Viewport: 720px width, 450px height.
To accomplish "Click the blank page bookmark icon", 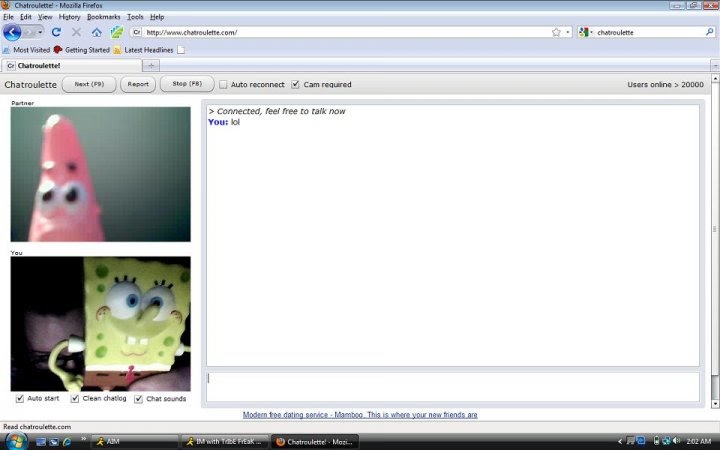I will [181, 50].
